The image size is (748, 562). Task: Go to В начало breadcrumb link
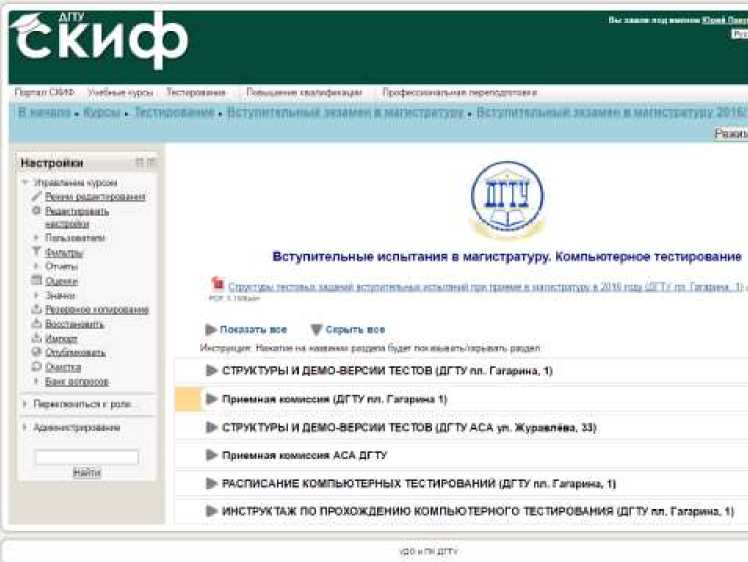(44, 113)
